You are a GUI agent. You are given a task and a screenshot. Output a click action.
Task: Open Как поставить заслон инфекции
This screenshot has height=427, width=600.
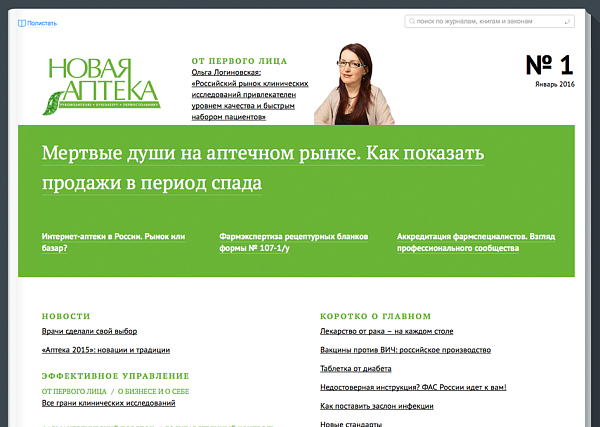tap(377, 406)
